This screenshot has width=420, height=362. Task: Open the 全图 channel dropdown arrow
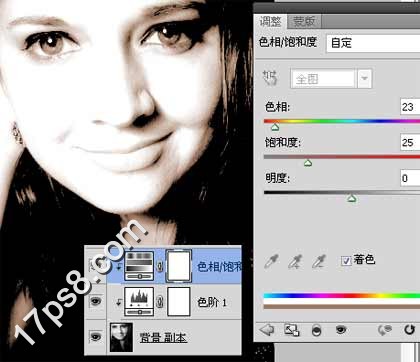[x=365, y=79]
